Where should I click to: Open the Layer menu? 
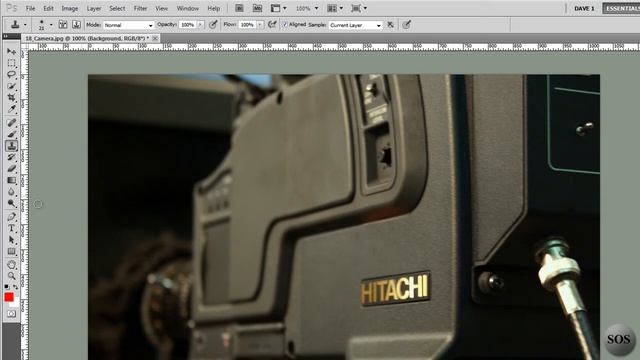(x=94, y=8)
